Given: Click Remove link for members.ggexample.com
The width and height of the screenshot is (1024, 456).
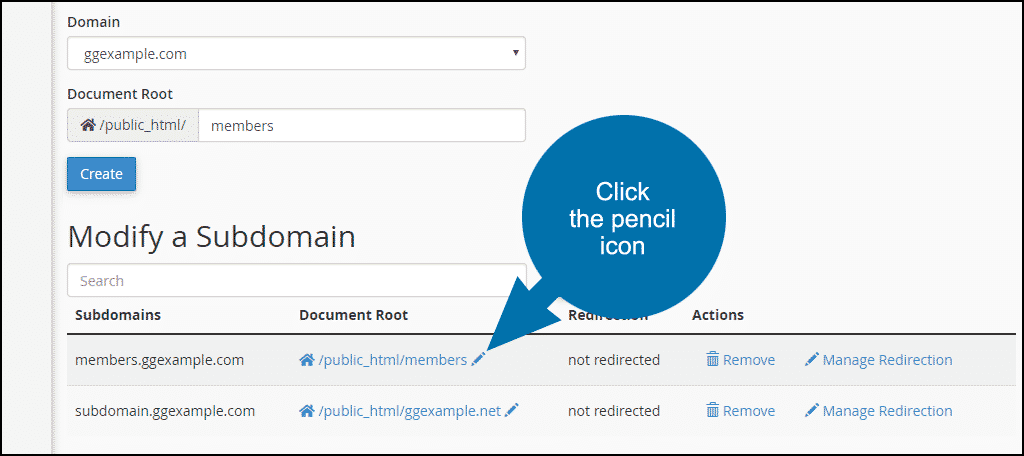Looking at the screenshot, I should pyautogui.click(x=749, y=360).
